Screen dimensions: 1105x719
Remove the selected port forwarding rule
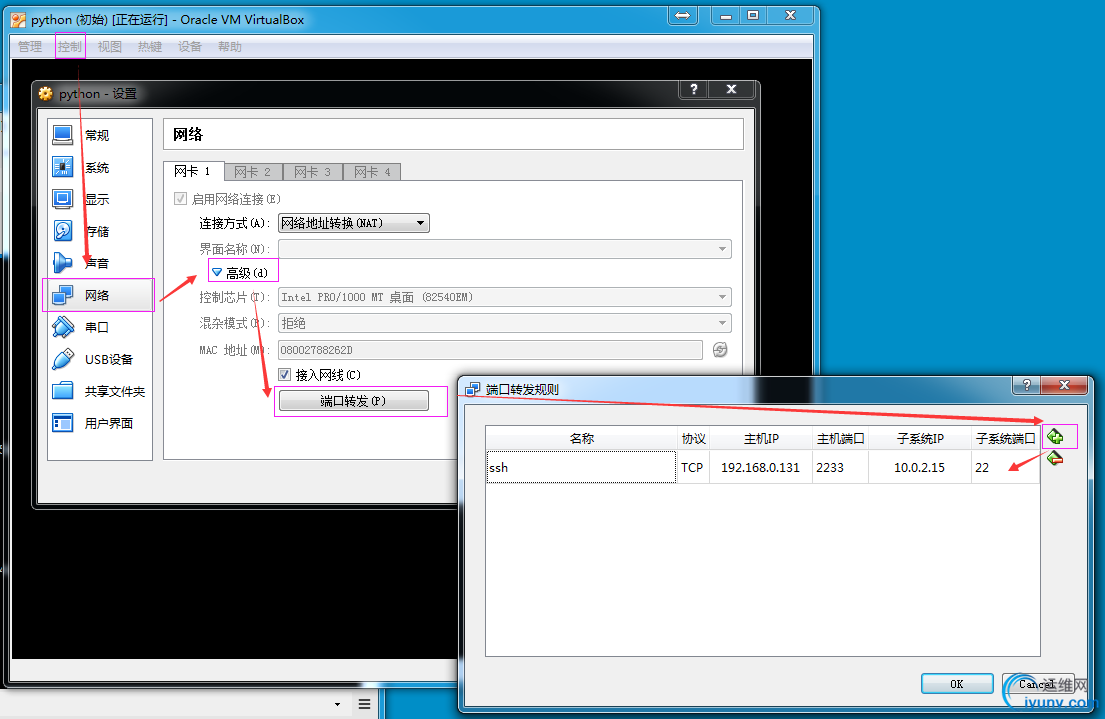coord(1055,459)
